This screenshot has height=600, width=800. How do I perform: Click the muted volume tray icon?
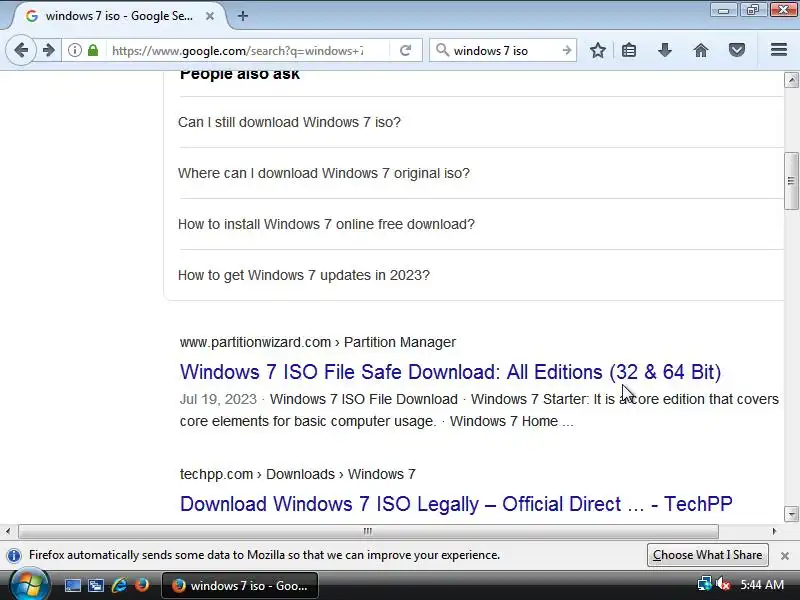[723, 584]
